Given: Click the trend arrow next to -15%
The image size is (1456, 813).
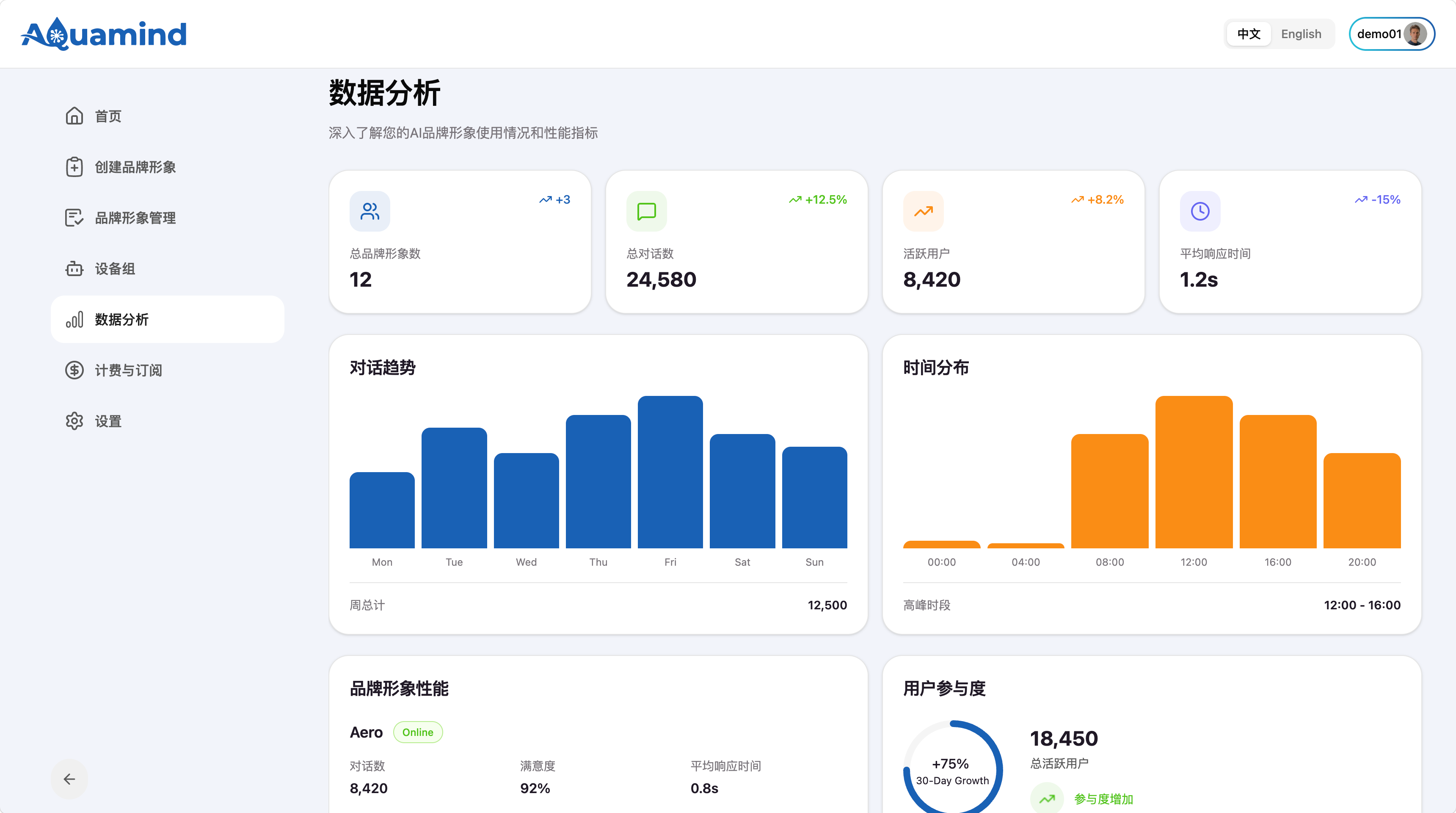Looking at the screenshot, I should pos(1361,199).
